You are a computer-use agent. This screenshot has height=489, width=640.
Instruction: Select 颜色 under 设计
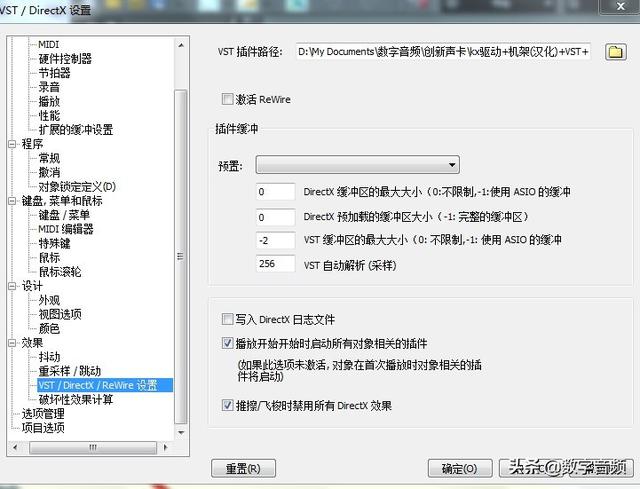[49, 329]
